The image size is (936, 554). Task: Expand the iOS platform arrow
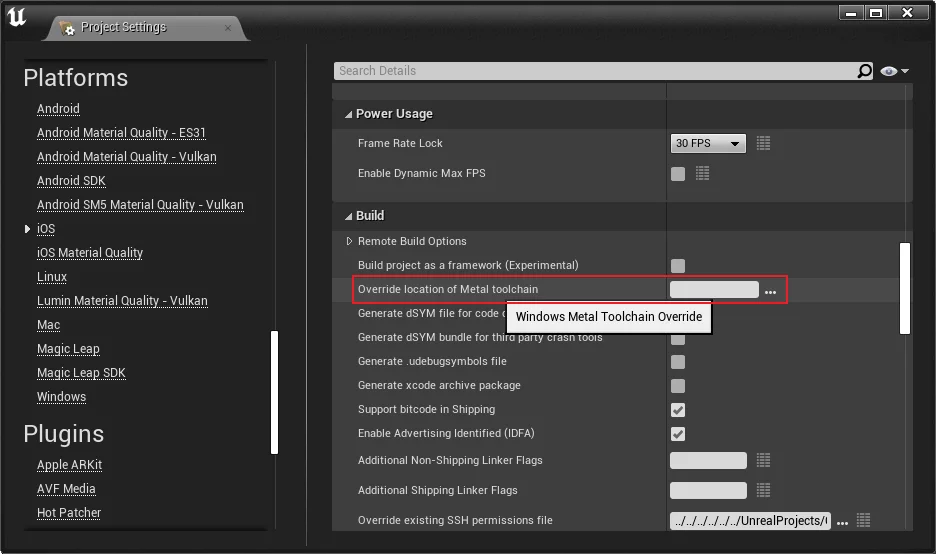[x=27, y=229]
